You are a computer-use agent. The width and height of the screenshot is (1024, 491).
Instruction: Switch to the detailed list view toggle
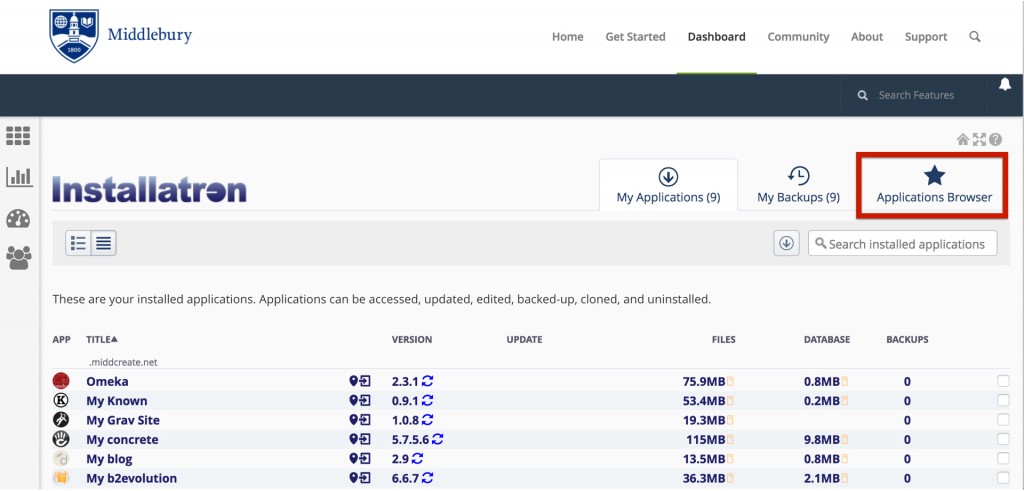click(x=79, y=242)
